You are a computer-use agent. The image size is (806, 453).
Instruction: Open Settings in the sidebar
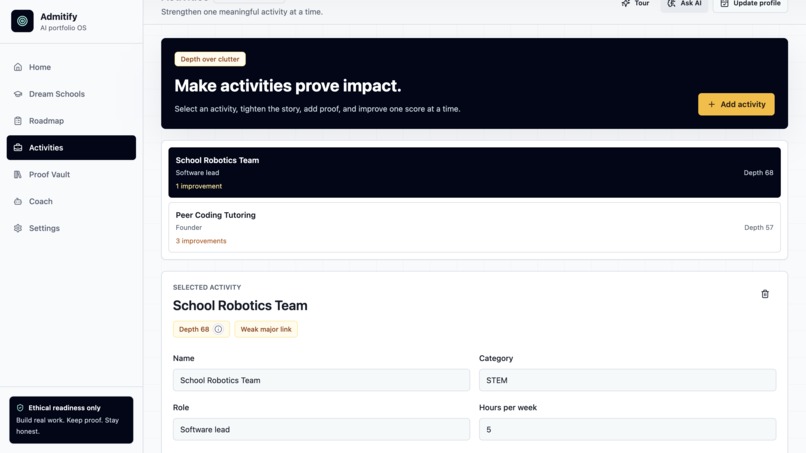(x=71, y=228)
